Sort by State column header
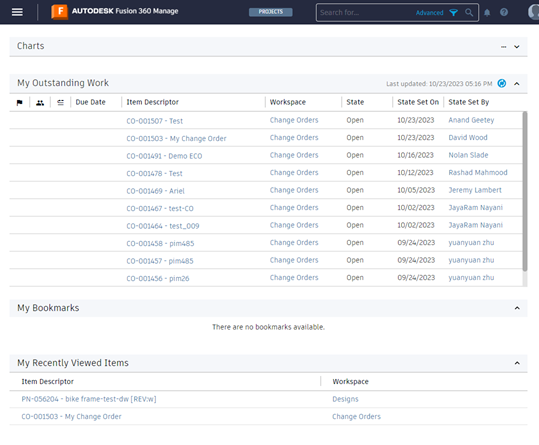Viewport: 539px width, 445px height. point(355,102)
